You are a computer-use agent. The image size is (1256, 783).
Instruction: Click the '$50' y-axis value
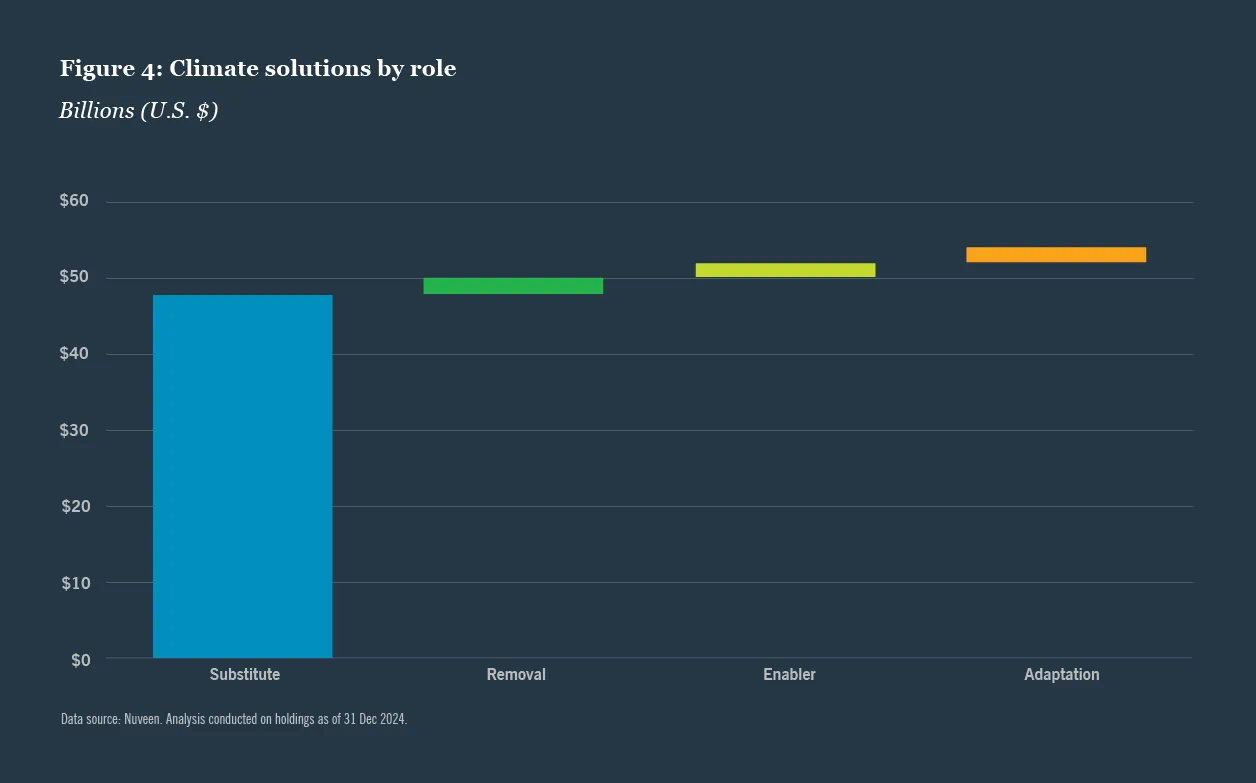pos(74,277)
